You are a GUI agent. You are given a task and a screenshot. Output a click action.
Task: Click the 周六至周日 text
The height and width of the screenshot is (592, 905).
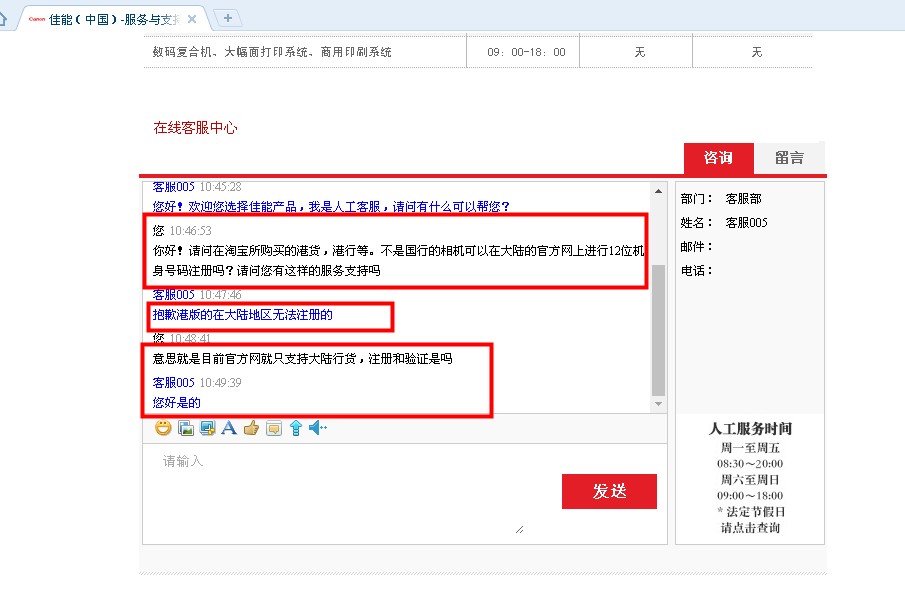(750, 479)
